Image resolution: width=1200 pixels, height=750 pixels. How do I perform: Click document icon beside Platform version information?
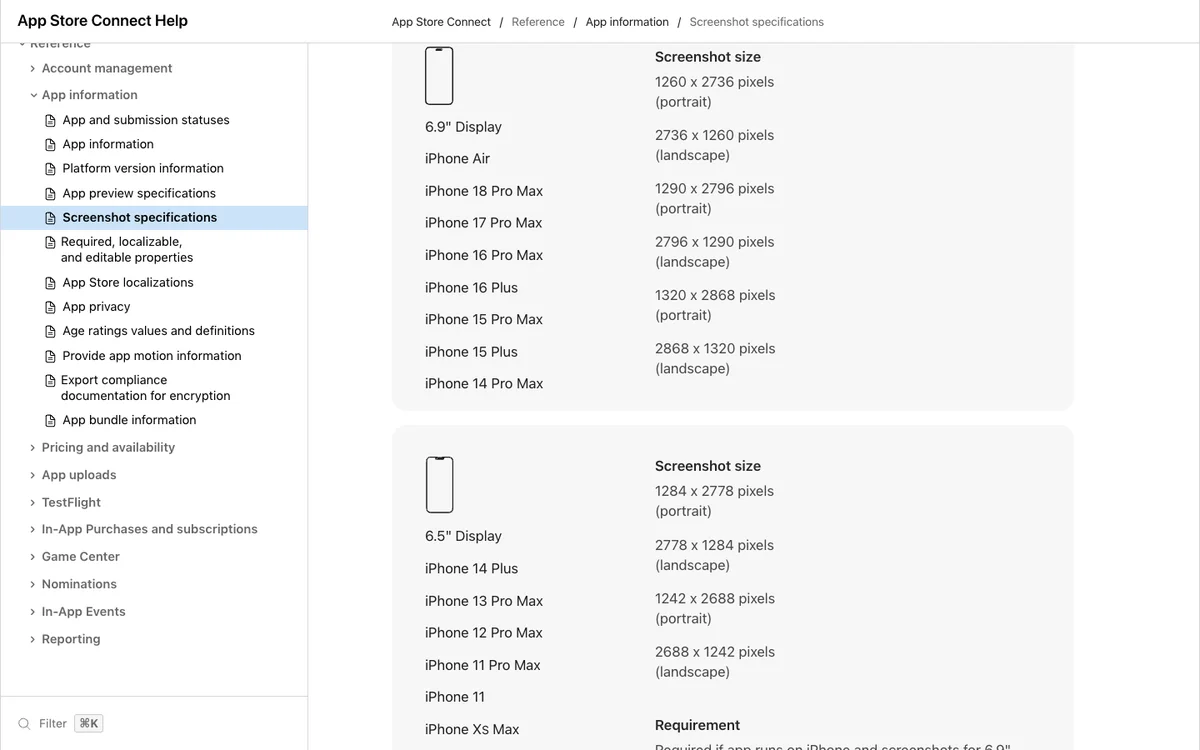tap(51, 169)
